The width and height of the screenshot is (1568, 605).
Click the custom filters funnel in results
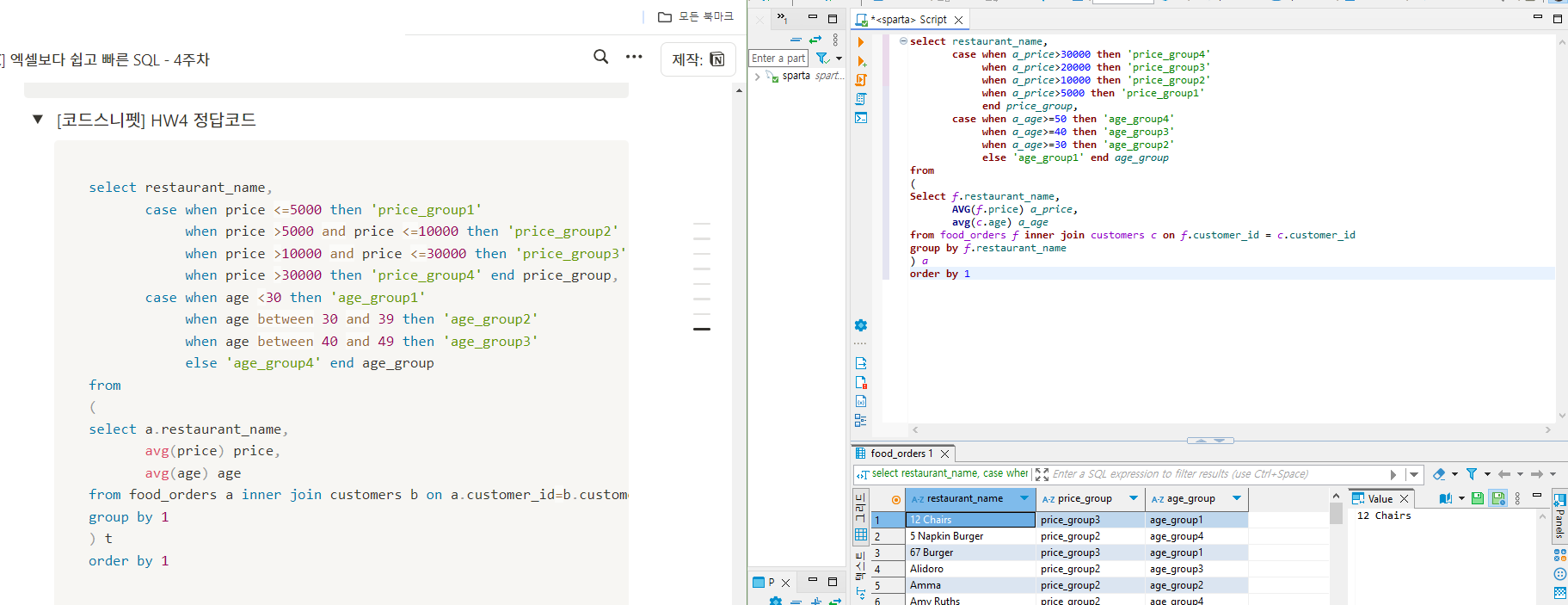(1472, 474)
